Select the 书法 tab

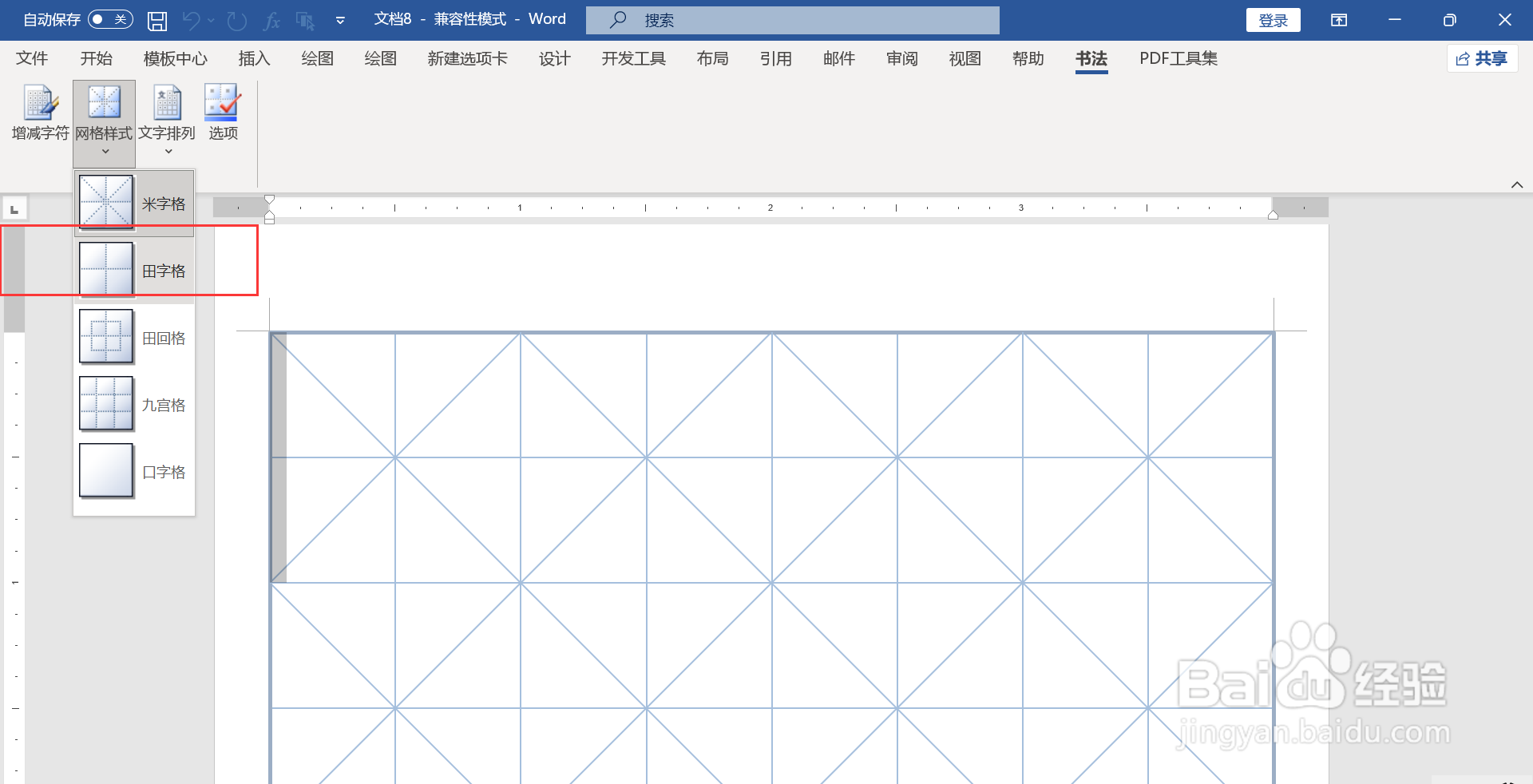point(1091,58)
